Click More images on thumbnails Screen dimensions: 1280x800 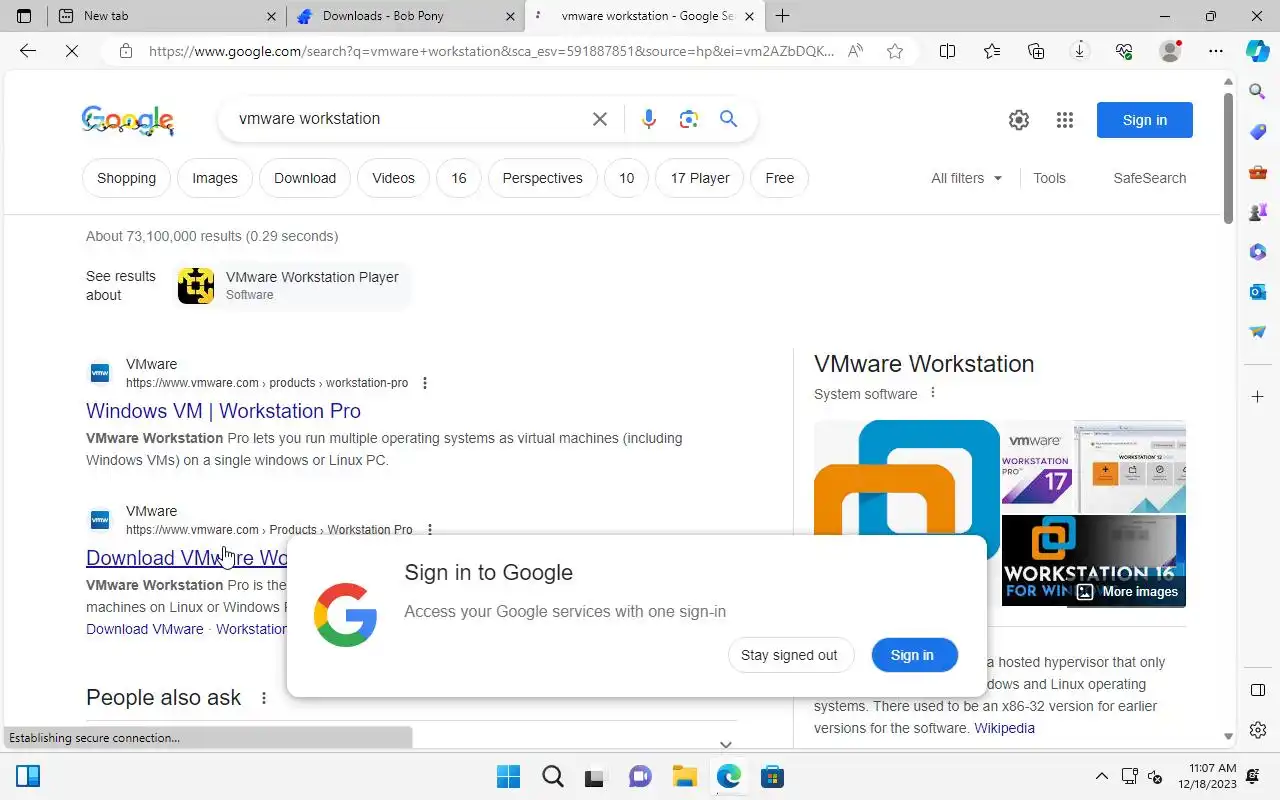point(1127,592)
